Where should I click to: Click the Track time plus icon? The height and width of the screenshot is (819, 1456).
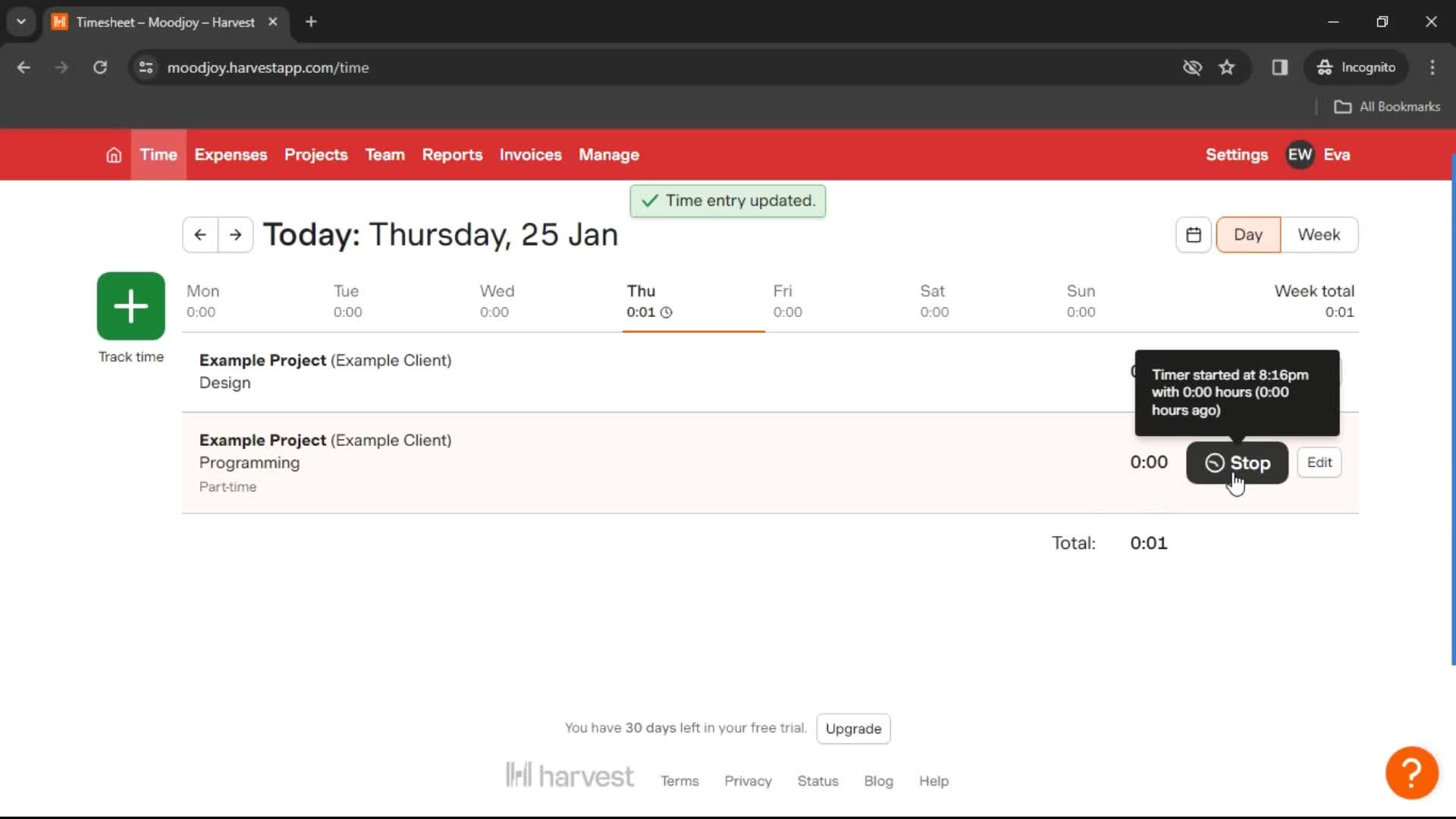tap(130, 306)
